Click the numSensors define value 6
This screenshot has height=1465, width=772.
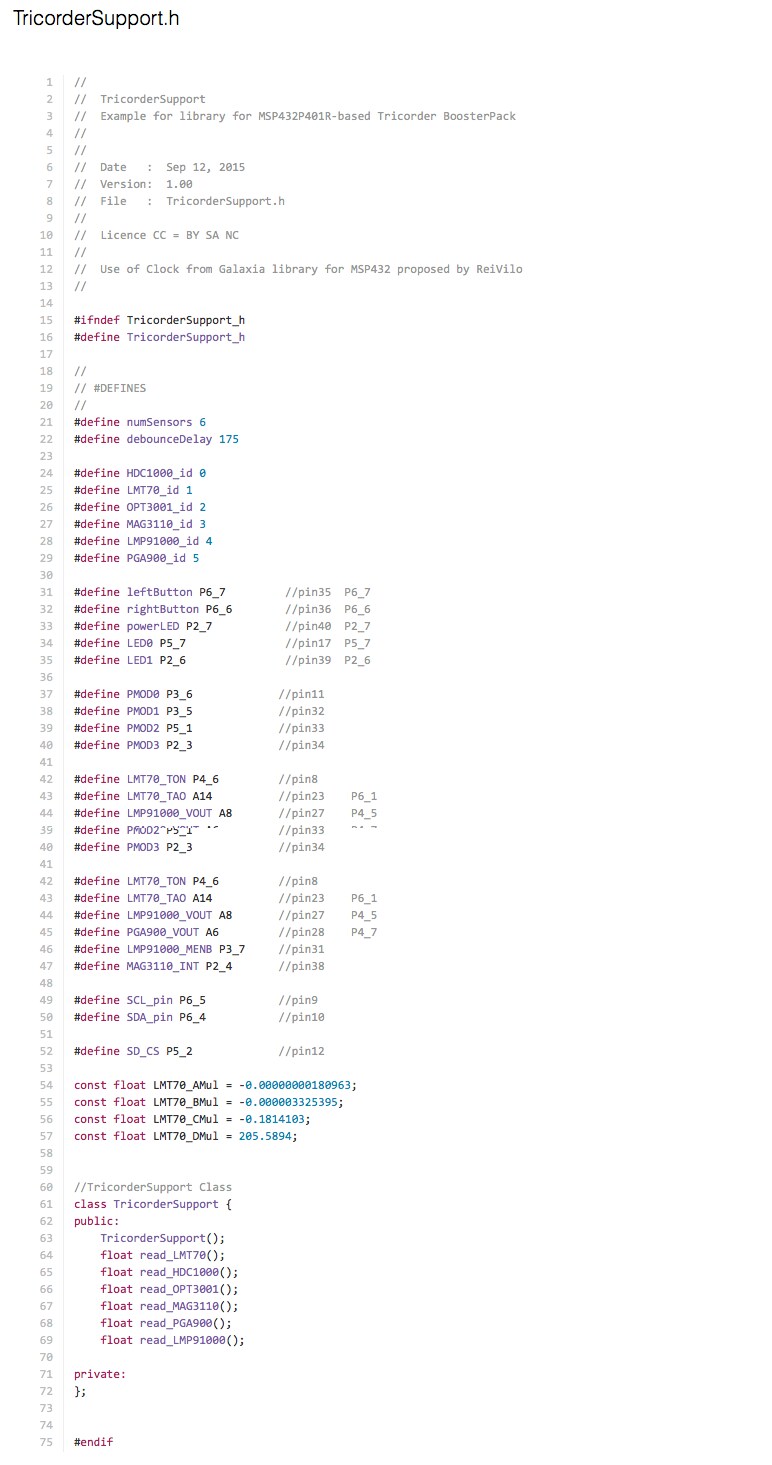coord(202,422)
